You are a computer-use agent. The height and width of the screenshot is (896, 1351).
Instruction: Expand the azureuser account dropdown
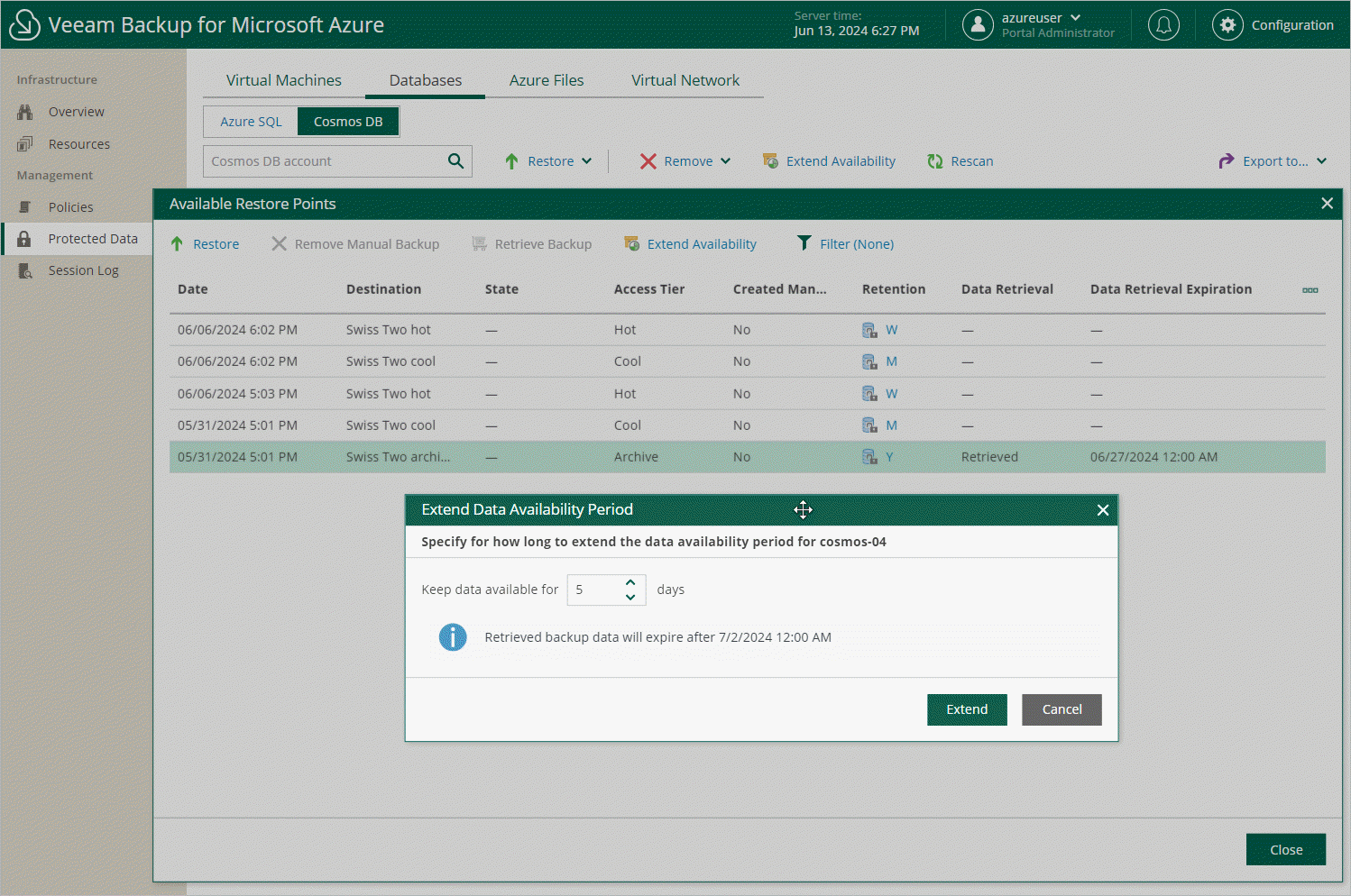1075,18
